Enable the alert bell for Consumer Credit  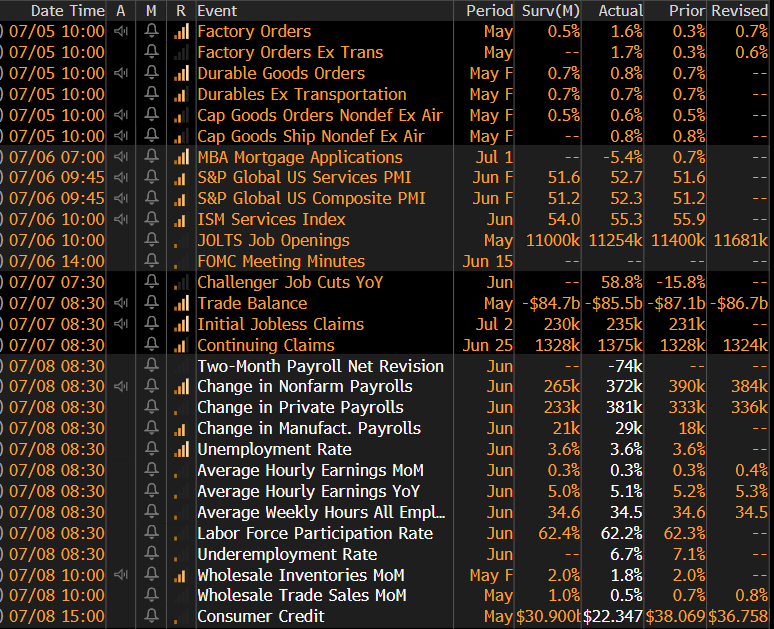[151, 617]
